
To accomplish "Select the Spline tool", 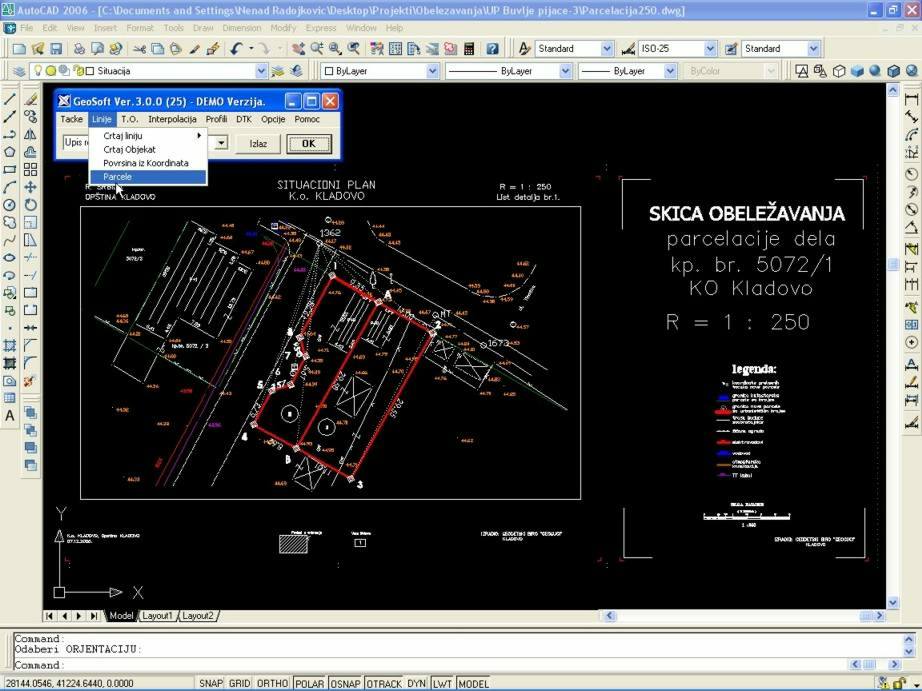I will pyautogui.click(x=9, y=240).
